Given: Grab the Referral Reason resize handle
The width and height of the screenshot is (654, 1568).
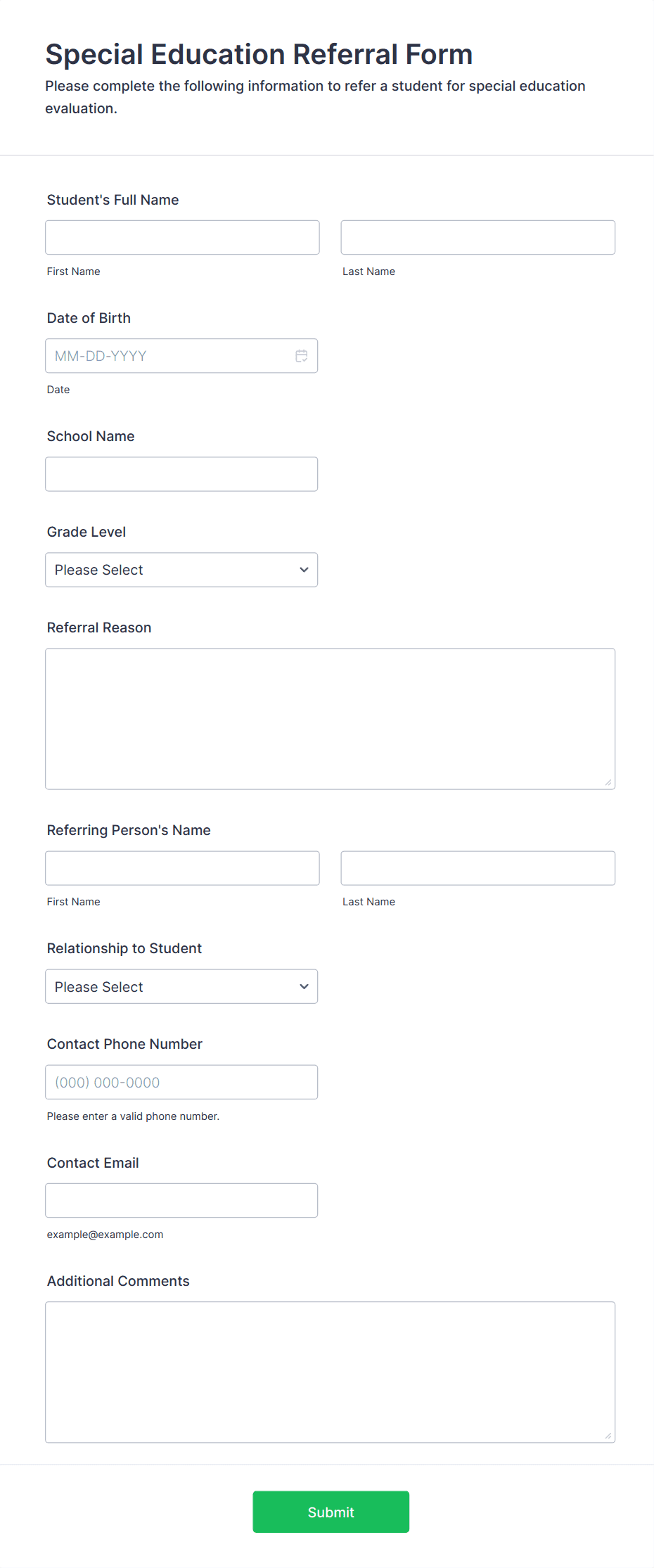Looking at the screenshot, I should (608, 782).
